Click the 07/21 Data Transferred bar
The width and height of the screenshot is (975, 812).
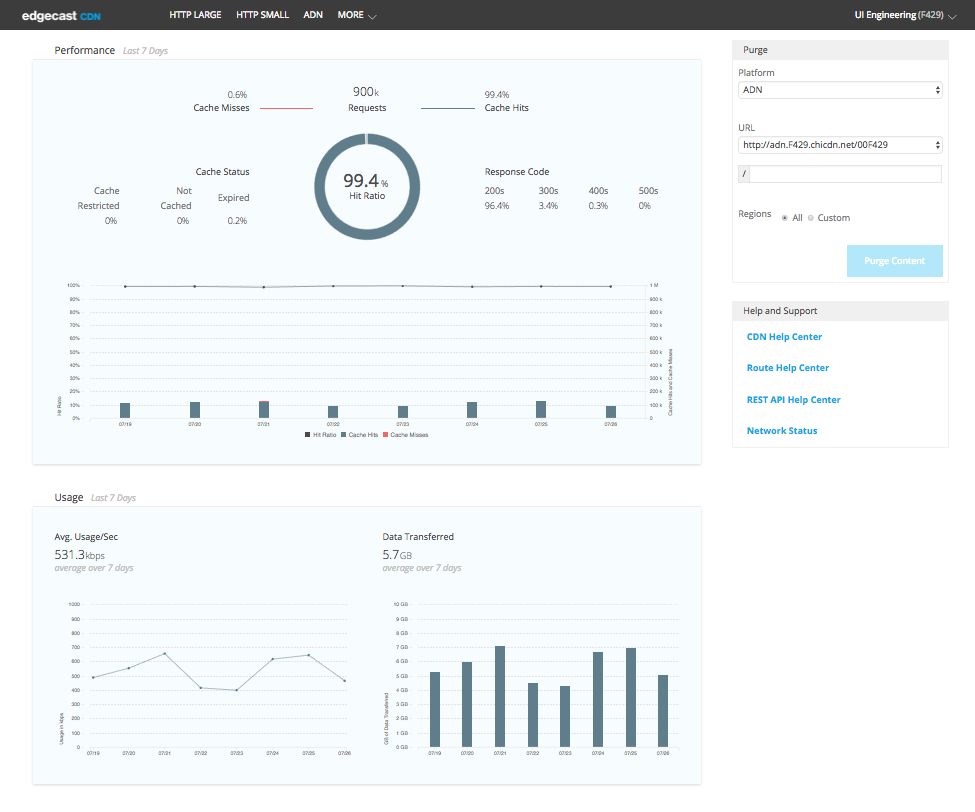pyautogui.click(x=500, y=696)
